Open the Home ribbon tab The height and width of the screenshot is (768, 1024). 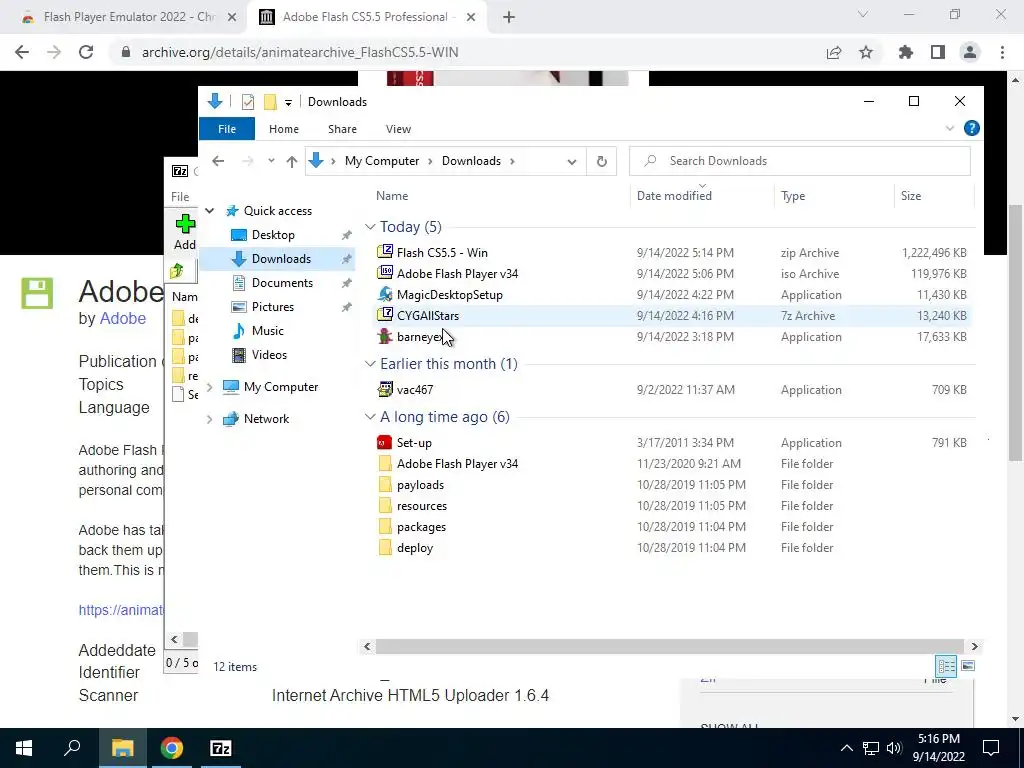pos(283,129)
